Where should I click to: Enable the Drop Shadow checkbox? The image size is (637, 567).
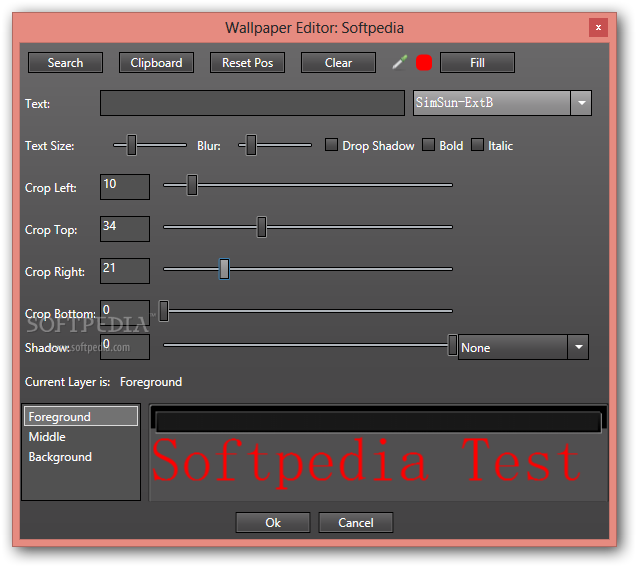coord(331,145)
